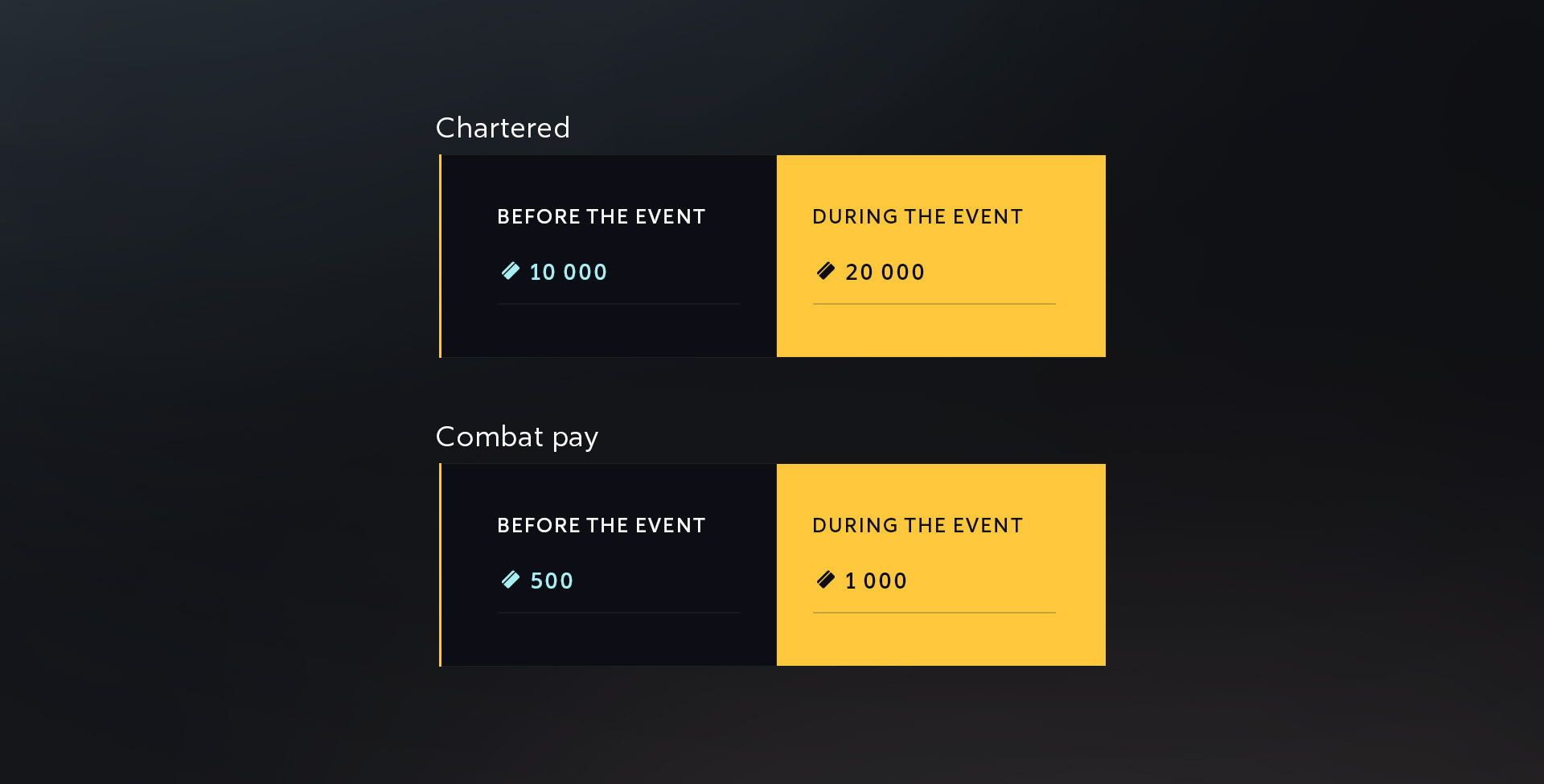Click the yellow Combat pay during-event panel

(941, 639)
